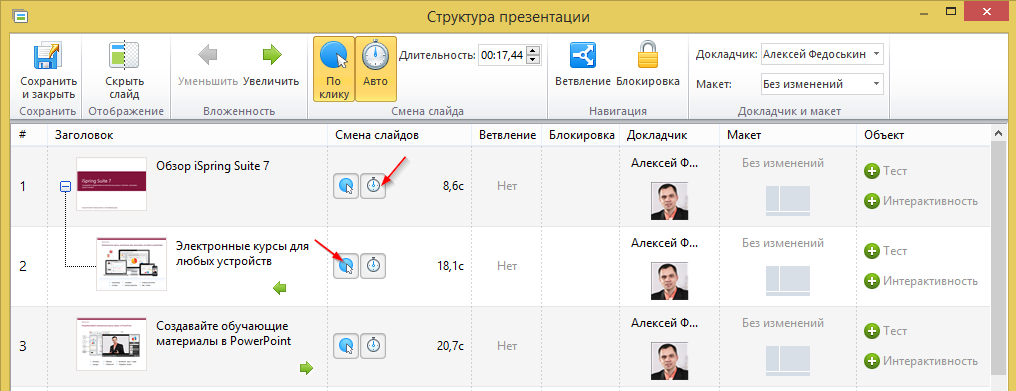Click 'Нет' branching cell for slide 2
The height and width of the screenshot is (391, 1016).
click(x=507, y=266)
